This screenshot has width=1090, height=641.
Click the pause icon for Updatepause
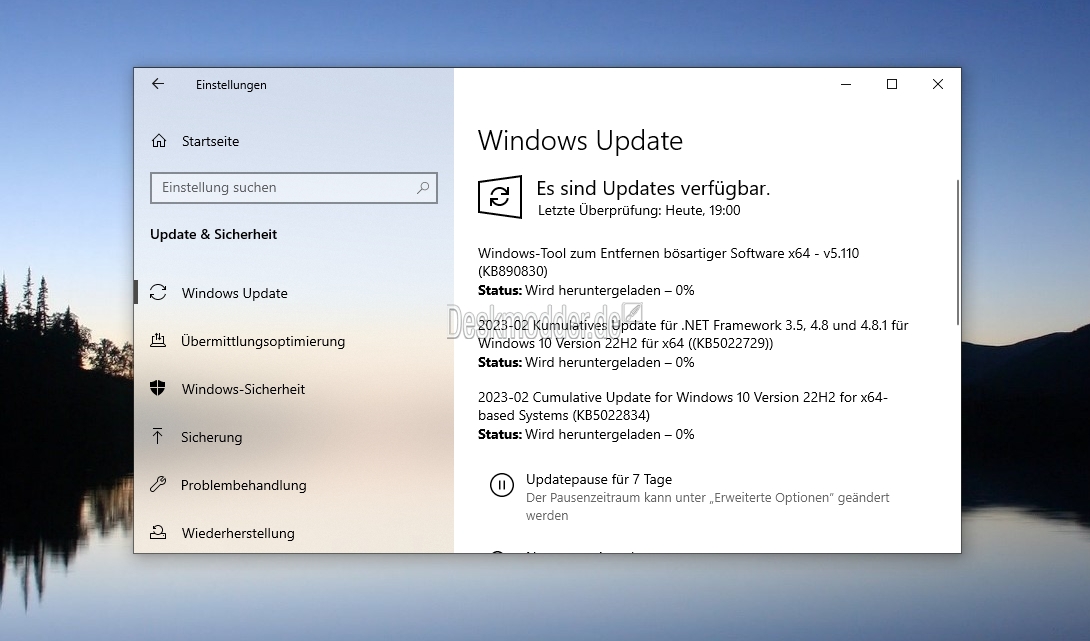click(501, 485)
